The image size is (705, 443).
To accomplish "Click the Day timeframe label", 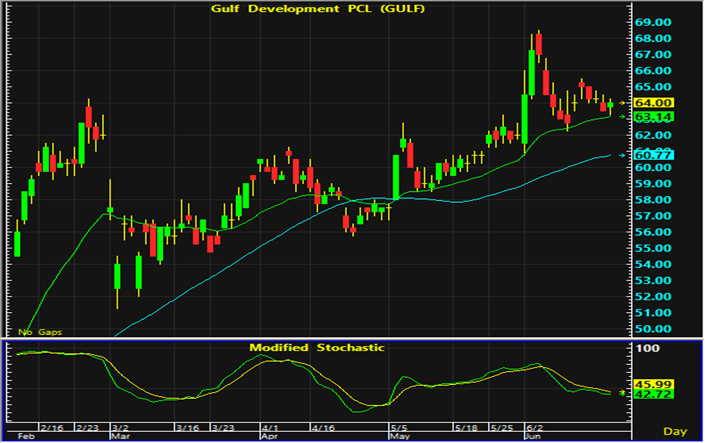I will tap(676, 432).
